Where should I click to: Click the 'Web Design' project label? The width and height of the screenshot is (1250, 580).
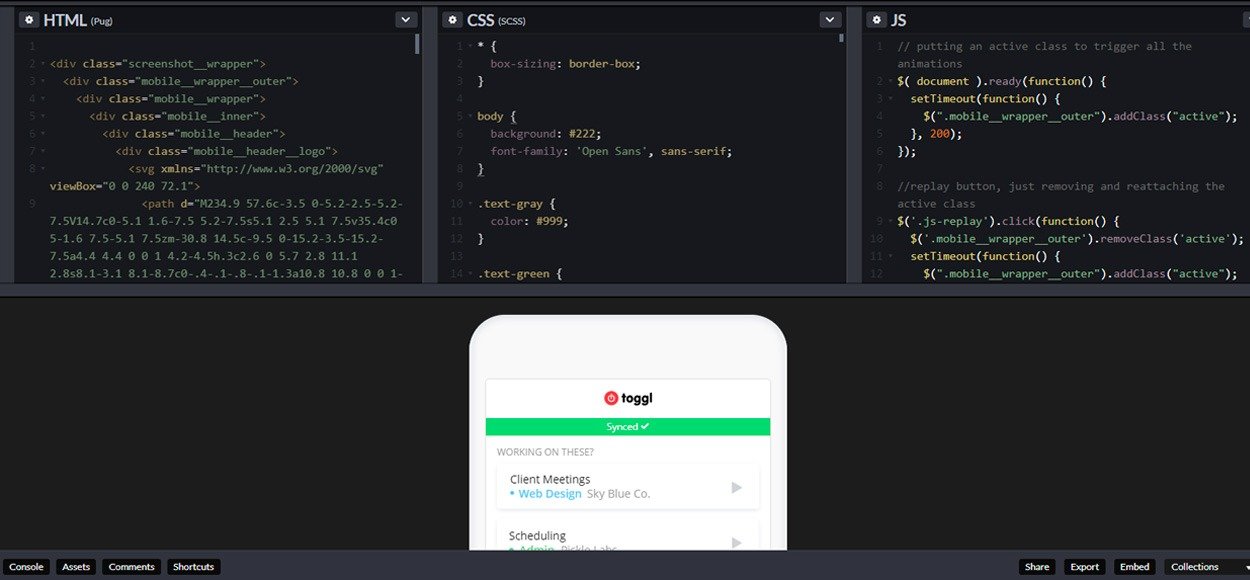click(x=550, y=494)
